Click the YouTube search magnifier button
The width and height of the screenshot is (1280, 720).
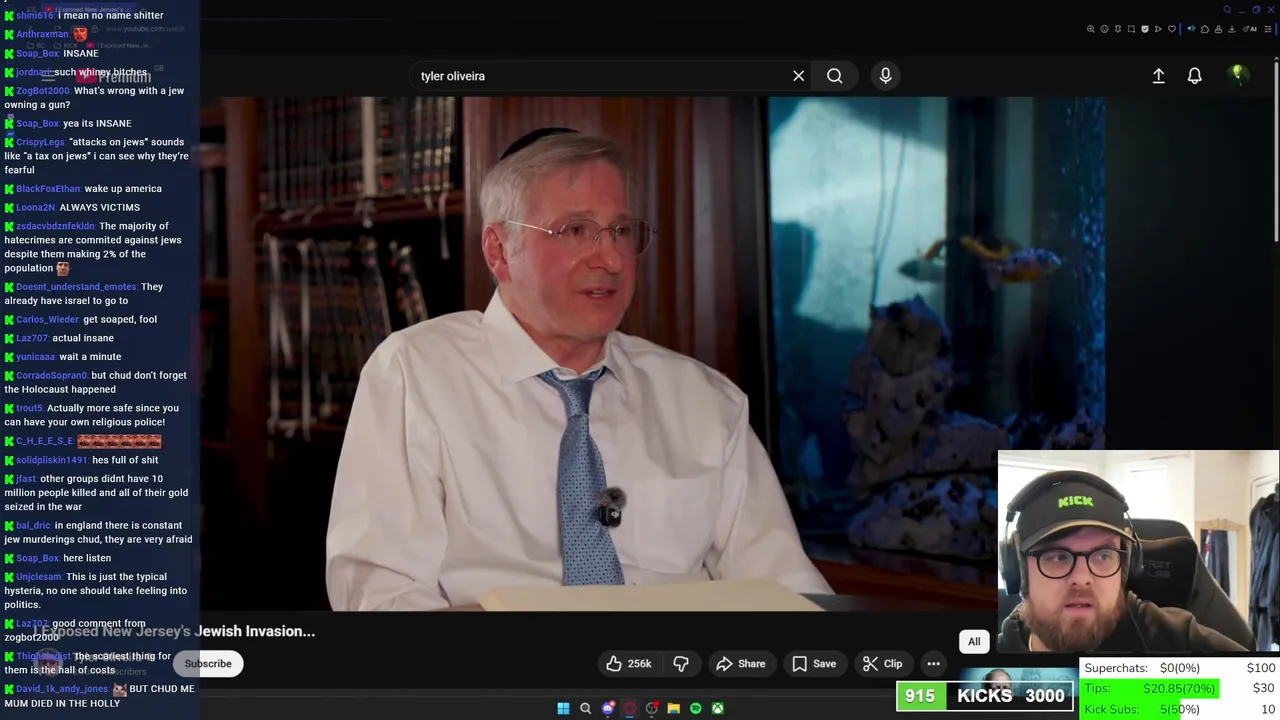(x=834, y=76)
